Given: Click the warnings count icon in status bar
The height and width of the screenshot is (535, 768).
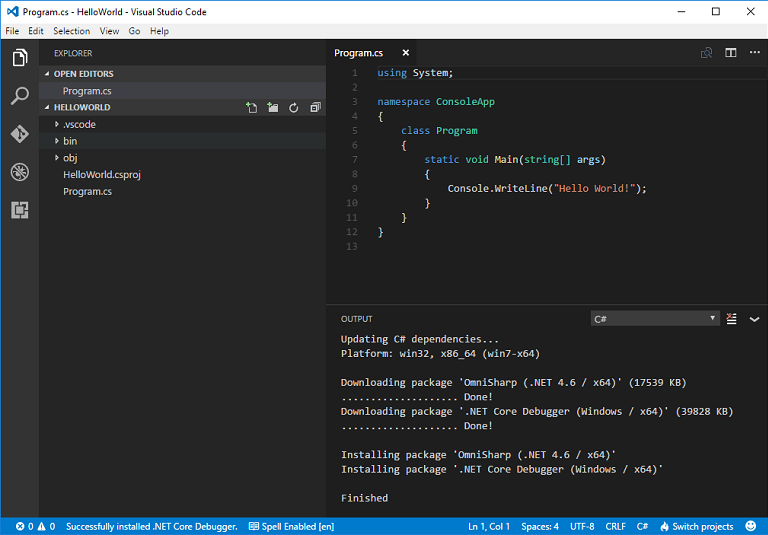Looking at the screenshot, I should tap(41, 527).
